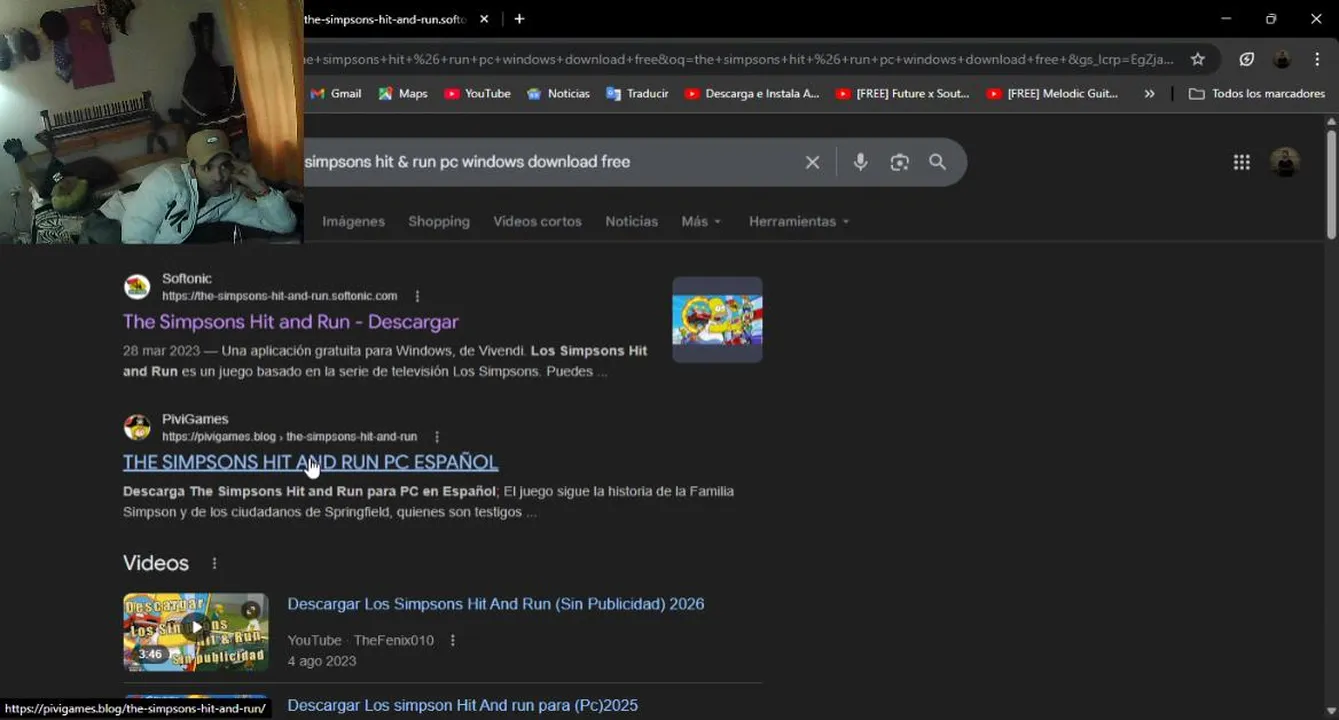Open the Chrome three-dot menu
This screenshot has width=1339, height=720.
[x=1319, y=59]
